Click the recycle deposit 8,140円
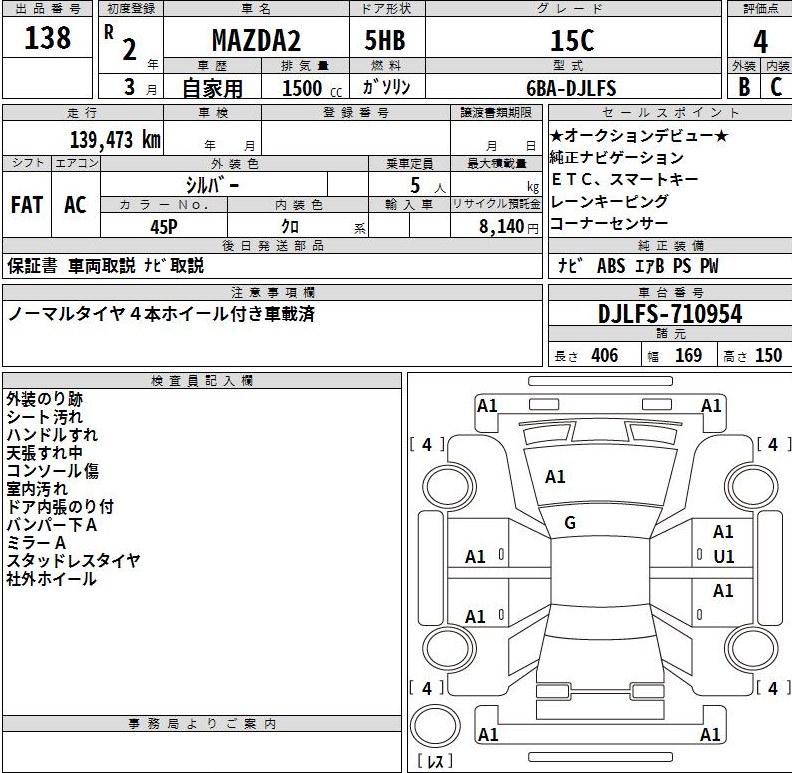The width and height of the screenshot is (792, 773). (x=509, y=226)
